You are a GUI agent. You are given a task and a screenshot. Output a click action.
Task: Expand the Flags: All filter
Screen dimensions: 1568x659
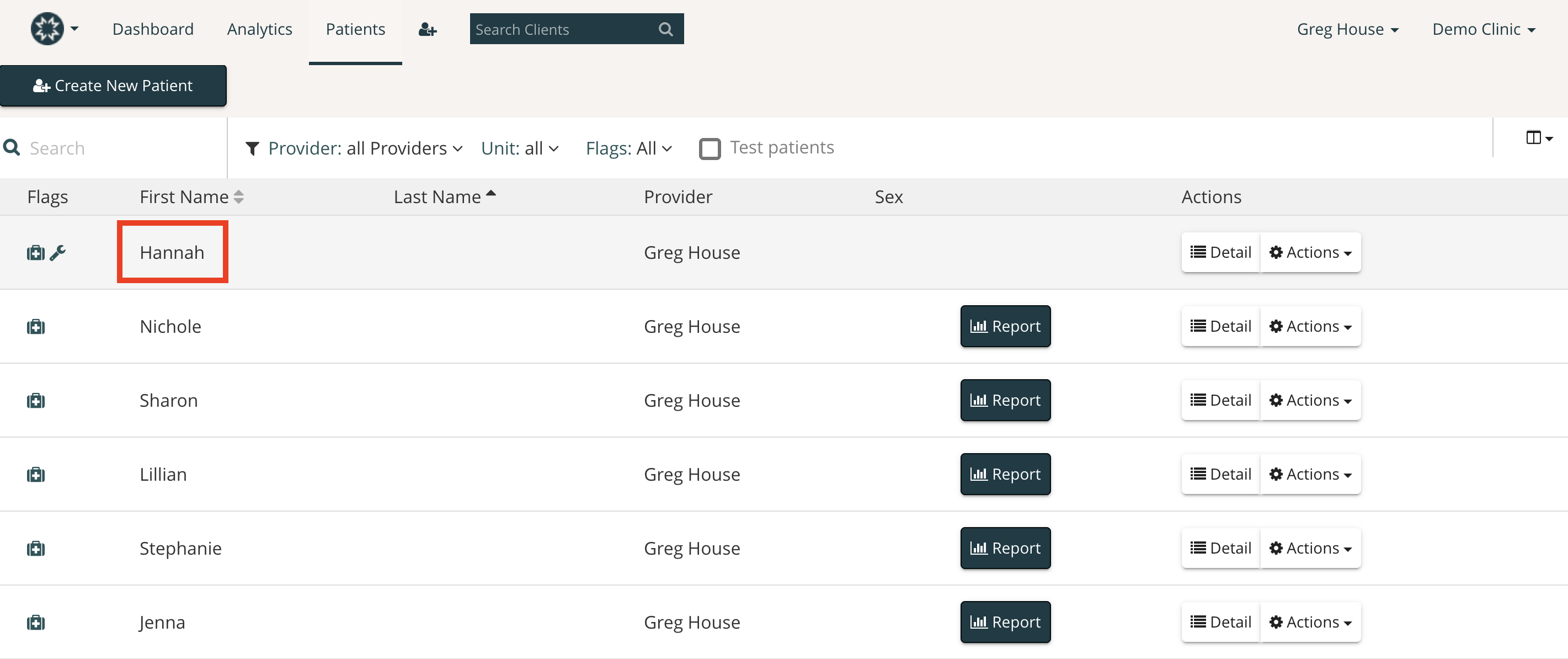coord(629,148)
